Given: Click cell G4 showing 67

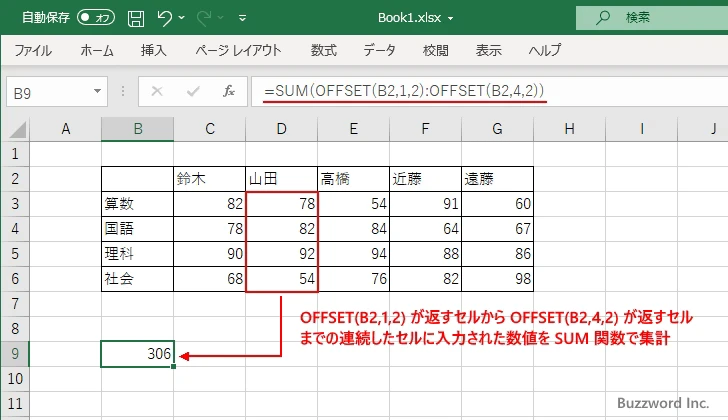Looking at the screenshot, I should pos(497,229).
